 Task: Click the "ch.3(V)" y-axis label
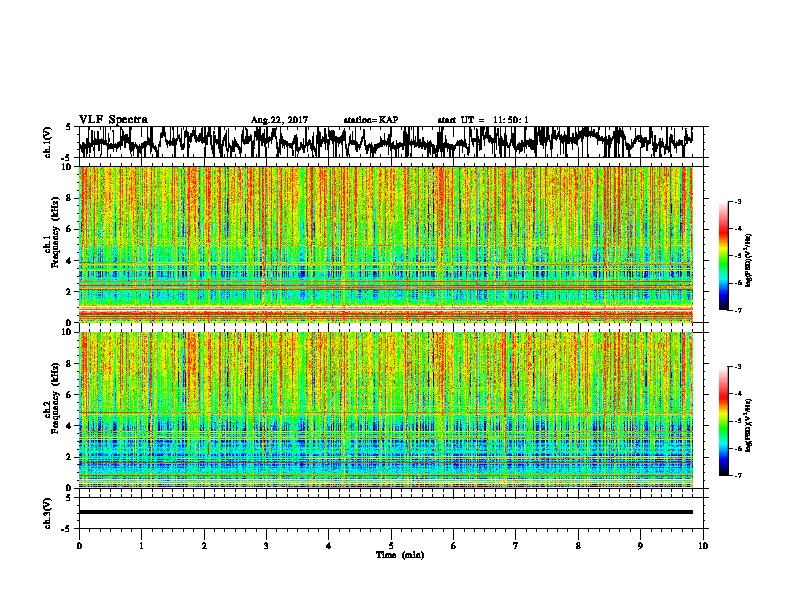[x=47, y=513]
